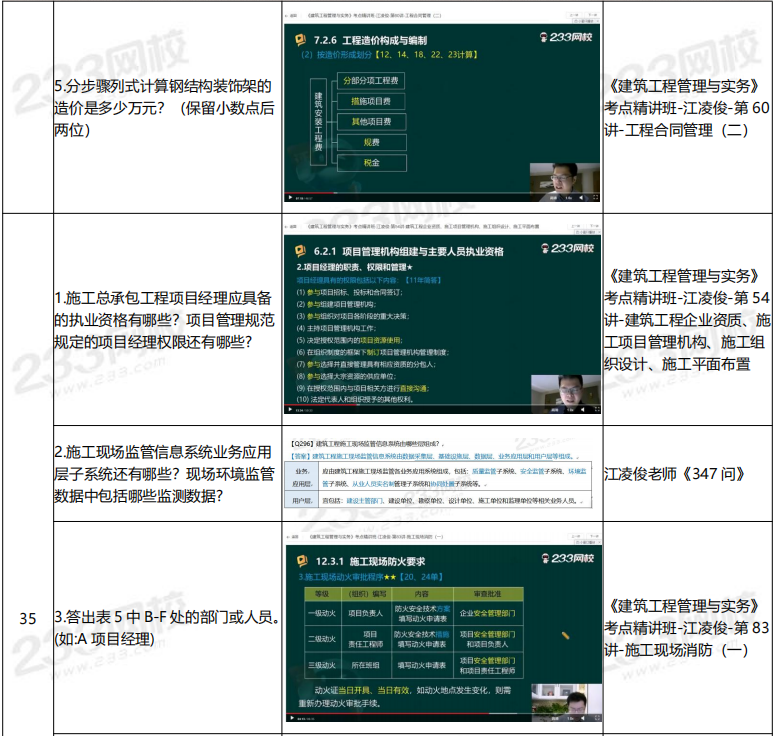Expand the 6.2.1 video to fullscreen

point(596,408)
